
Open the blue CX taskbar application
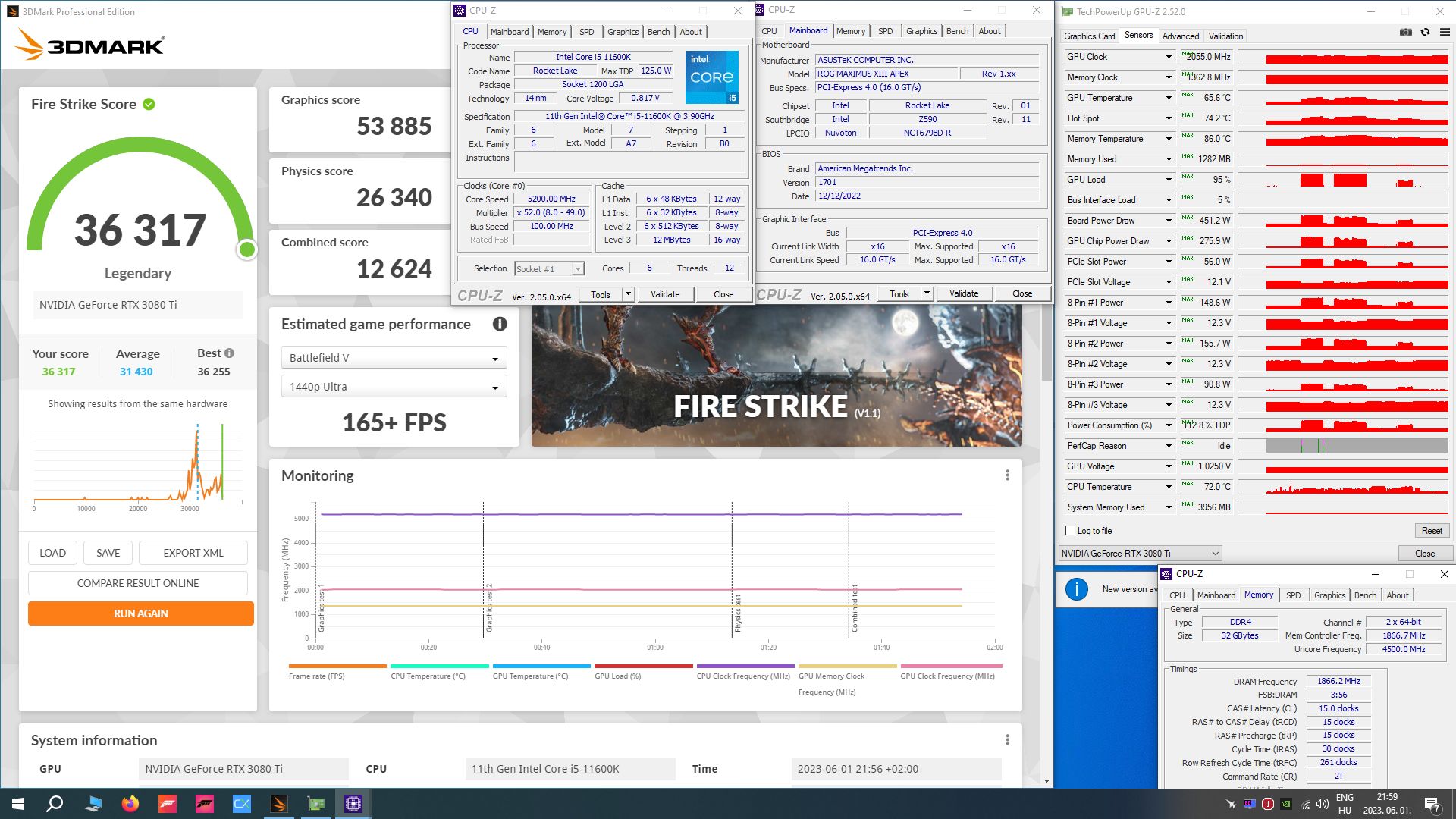click(x=241, y=804)
